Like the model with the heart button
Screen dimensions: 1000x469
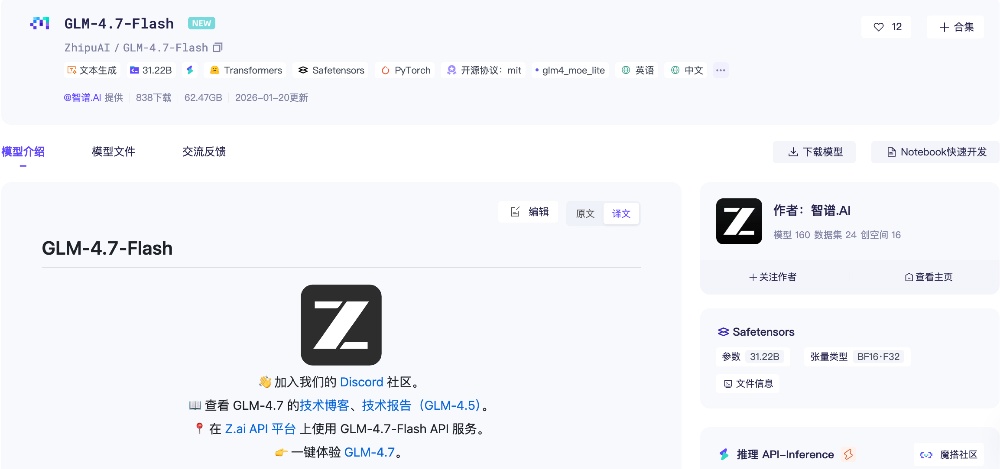(x=886, y=27)
